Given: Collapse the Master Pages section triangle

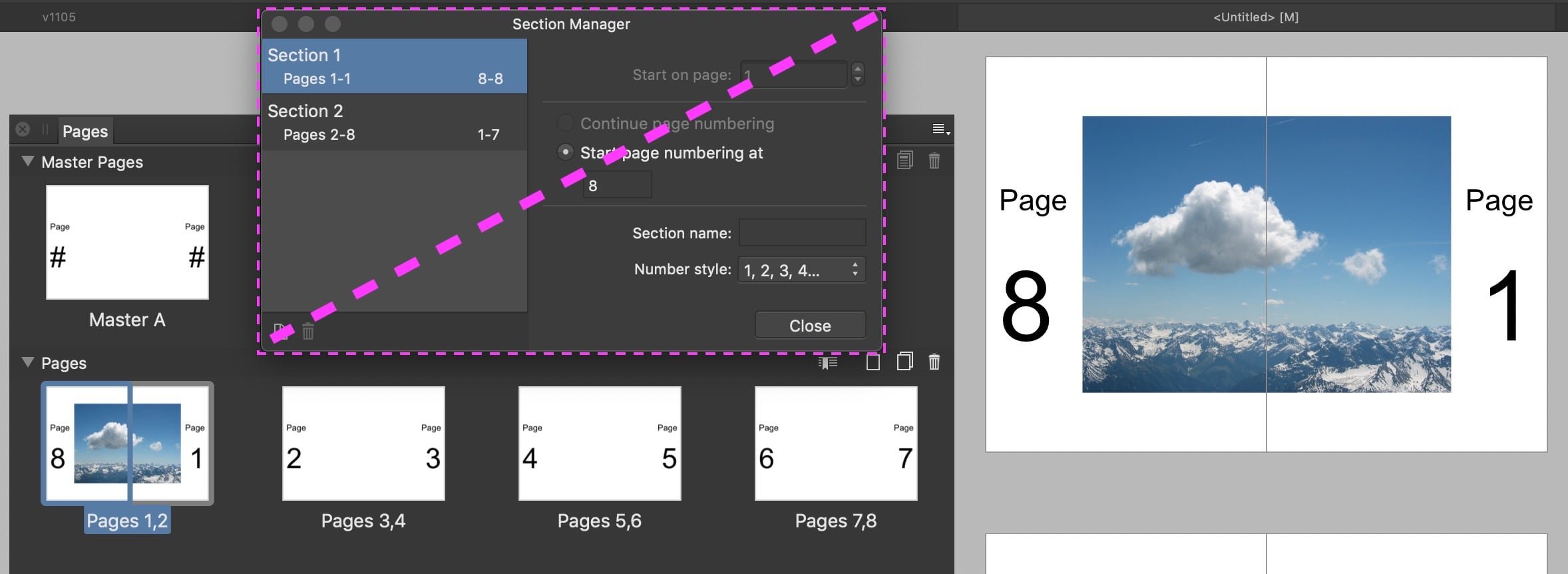Looking at the screenshot, I should point(27,161).
